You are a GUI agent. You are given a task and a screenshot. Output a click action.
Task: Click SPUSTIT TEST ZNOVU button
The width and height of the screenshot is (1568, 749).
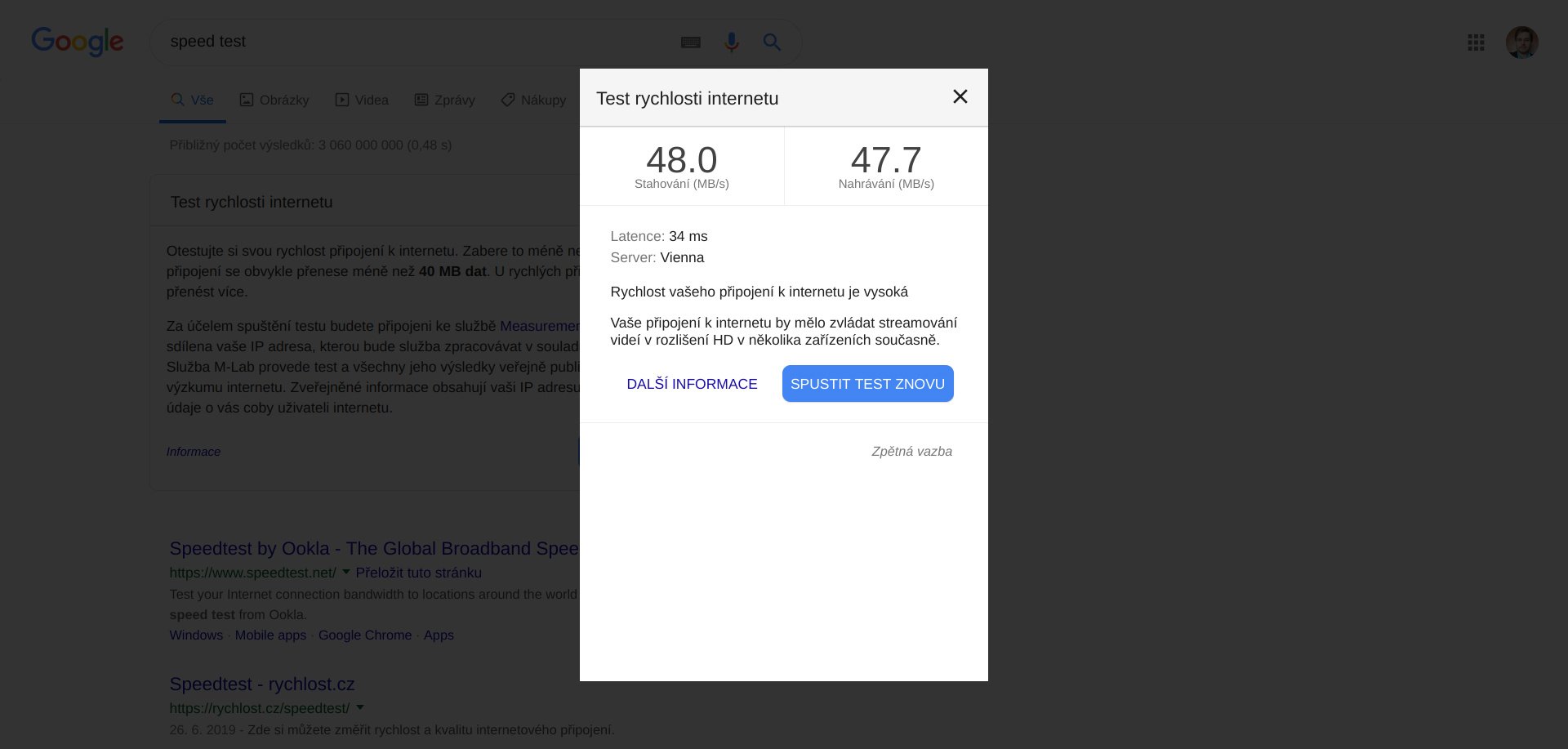pyautogui.click(x=867, y=384)
